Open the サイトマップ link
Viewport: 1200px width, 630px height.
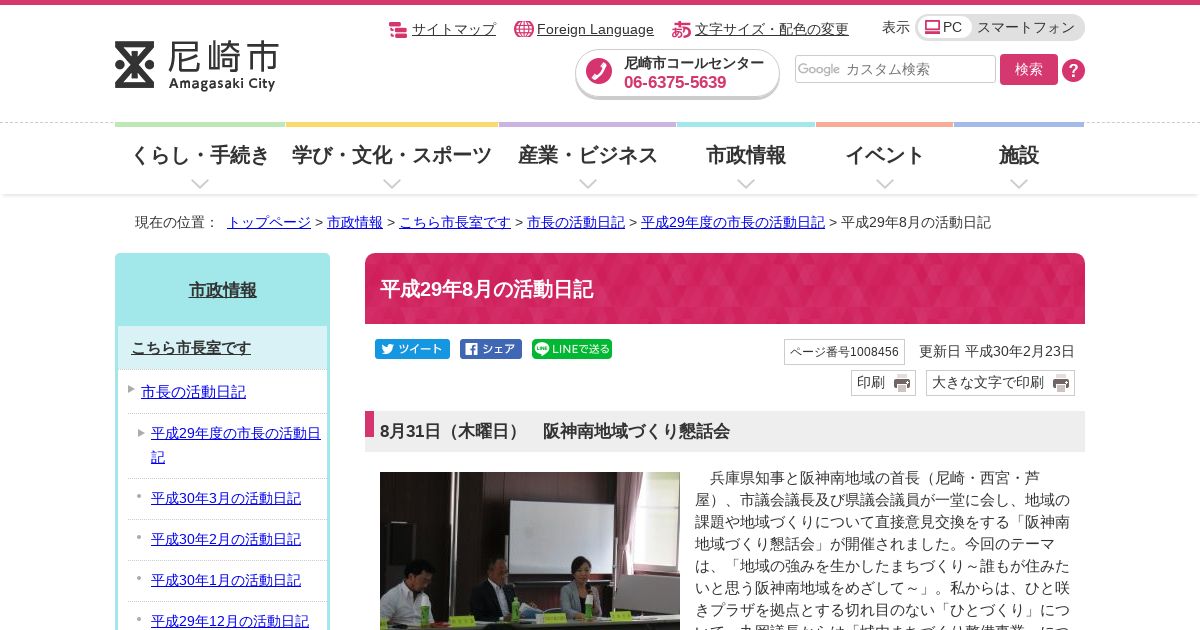454,29
